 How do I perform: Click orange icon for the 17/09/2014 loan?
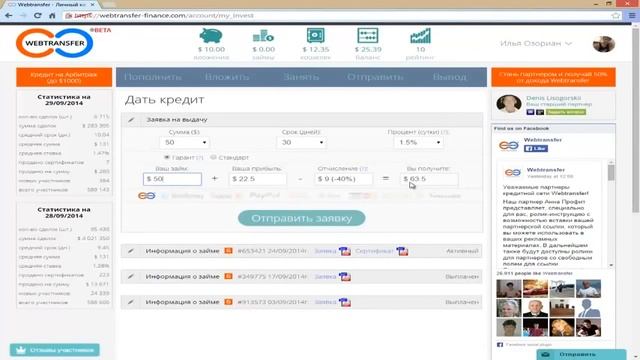point(229,276)
